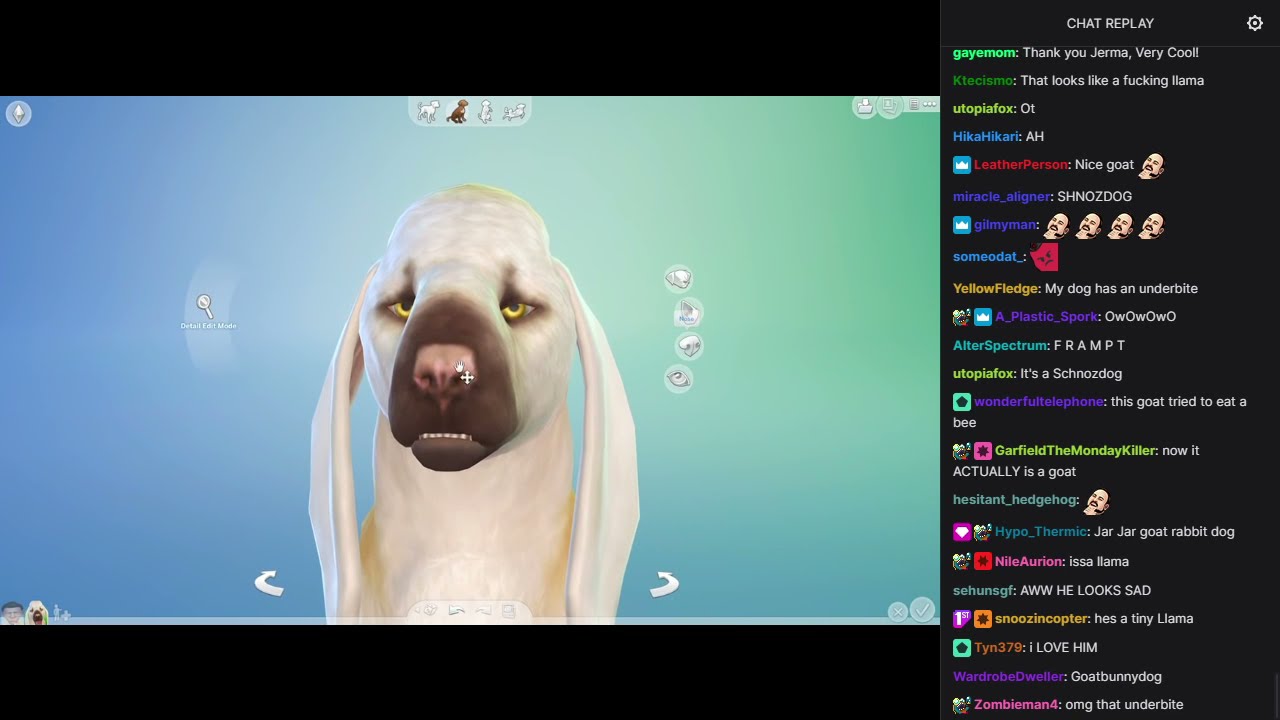Select the running dog pose icon
Image resolution: width=1280 pixels, height=720 pixels.
point(514,112)
